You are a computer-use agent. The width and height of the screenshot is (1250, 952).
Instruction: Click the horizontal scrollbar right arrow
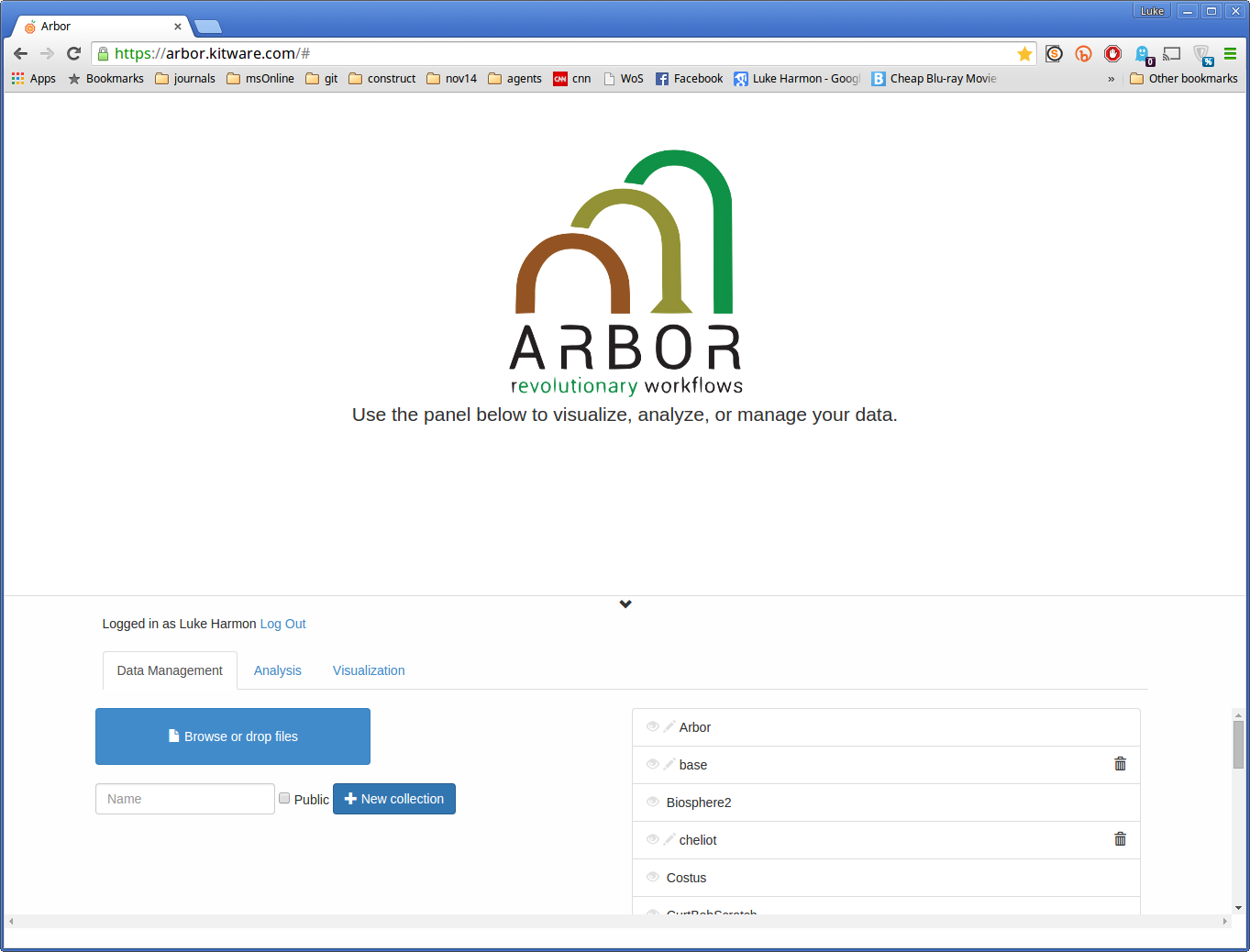click(x=1225, y=921)
